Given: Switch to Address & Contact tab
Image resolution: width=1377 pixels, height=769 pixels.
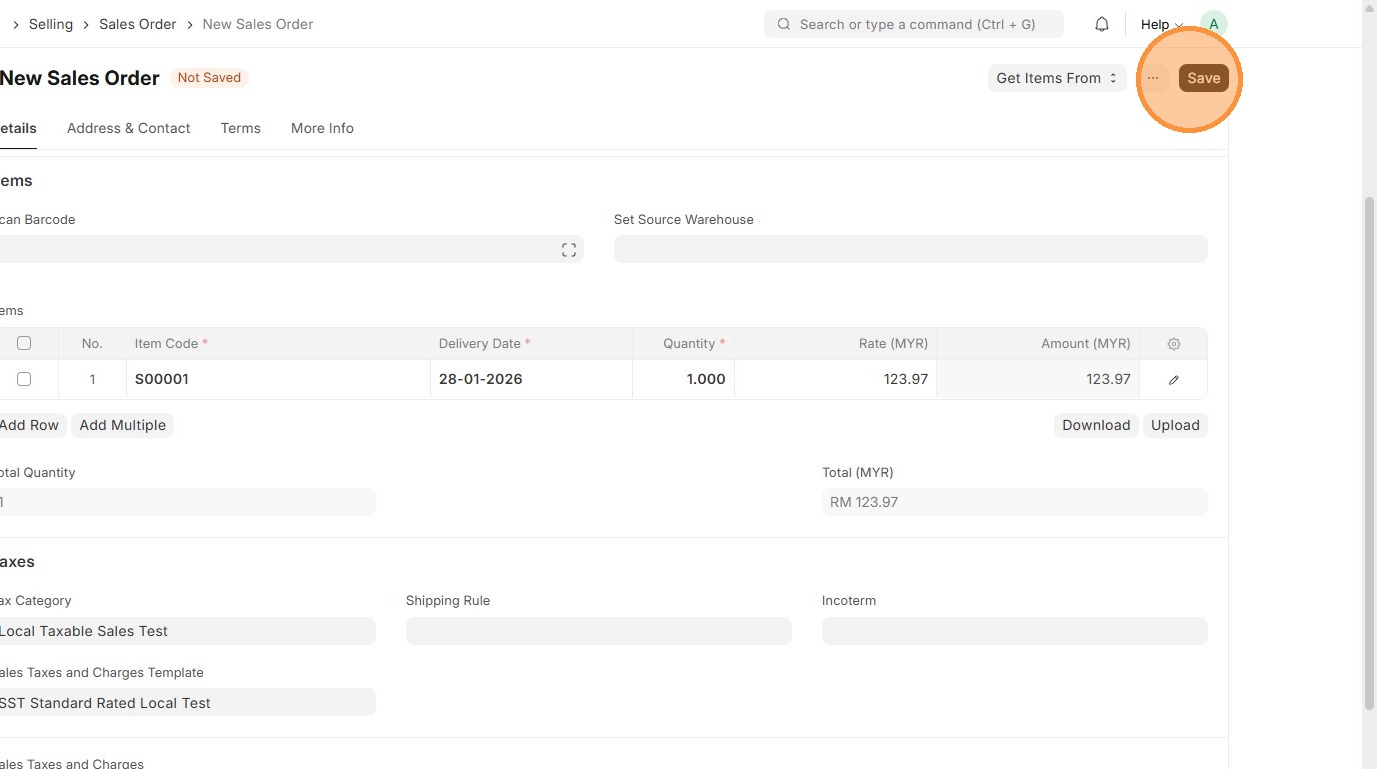Looking at the screenshot, I should coord(128,128).
